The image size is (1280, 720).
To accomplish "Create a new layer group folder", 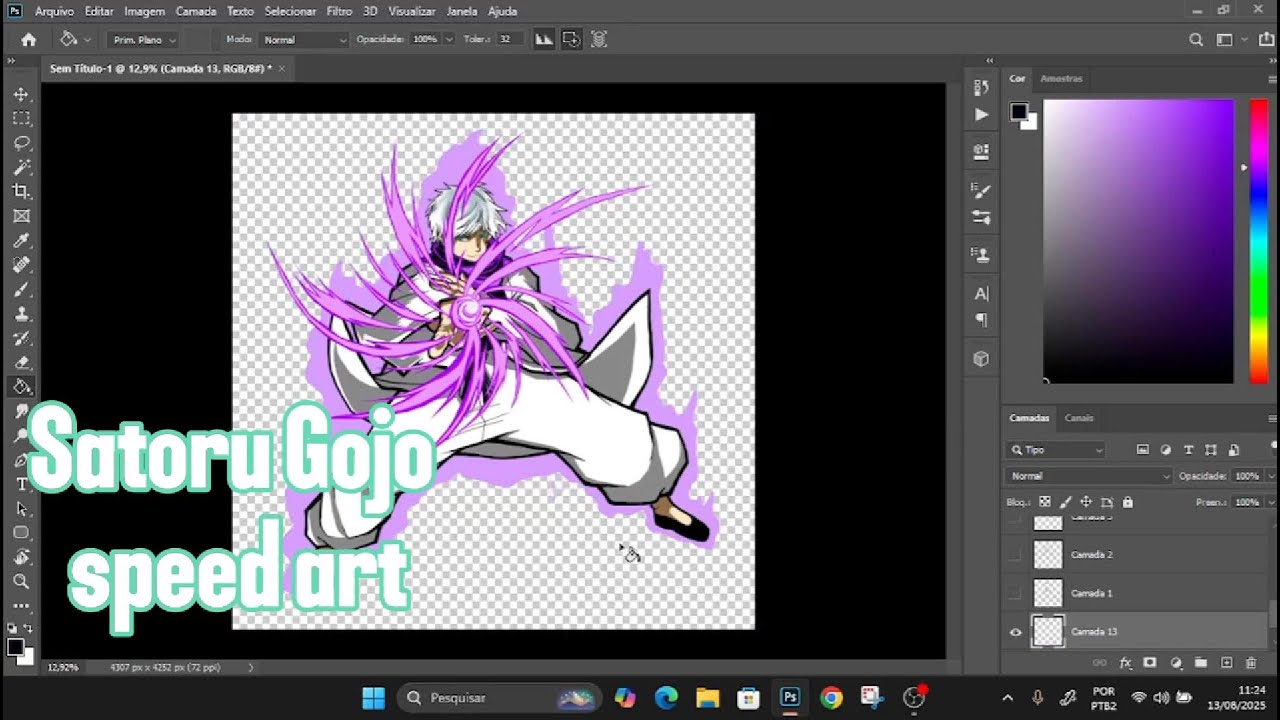I will [x=1201, y=662].
